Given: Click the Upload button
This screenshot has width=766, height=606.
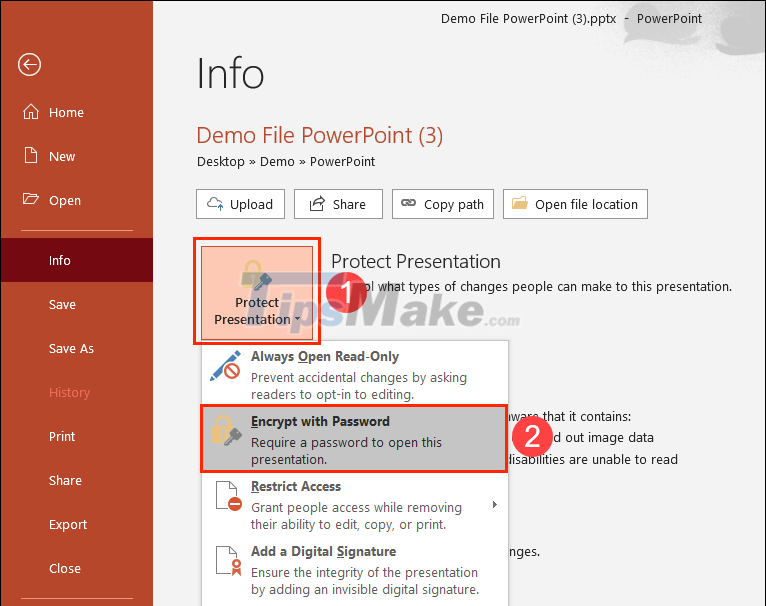Looking at the screenshot, I should [x=240, y=204].
